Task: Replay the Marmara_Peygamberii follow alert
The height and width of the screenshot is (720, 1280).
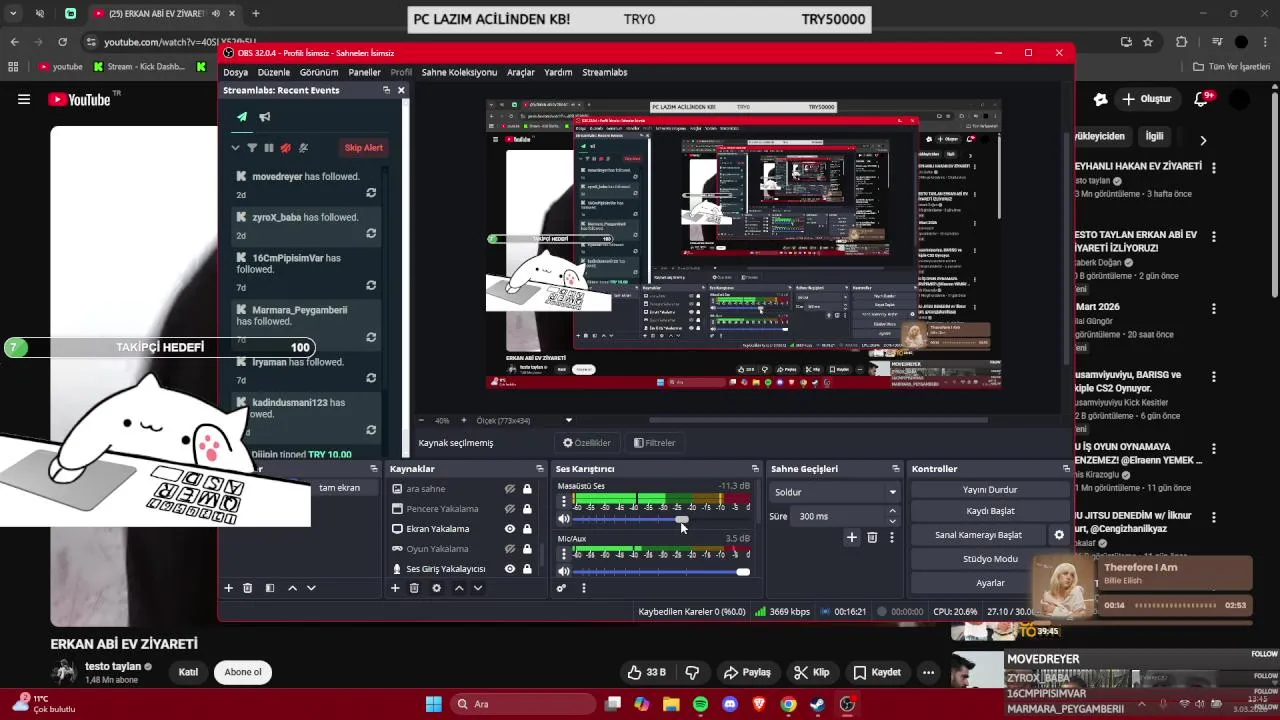Action: pyautogui.click(x=371, y=337)
